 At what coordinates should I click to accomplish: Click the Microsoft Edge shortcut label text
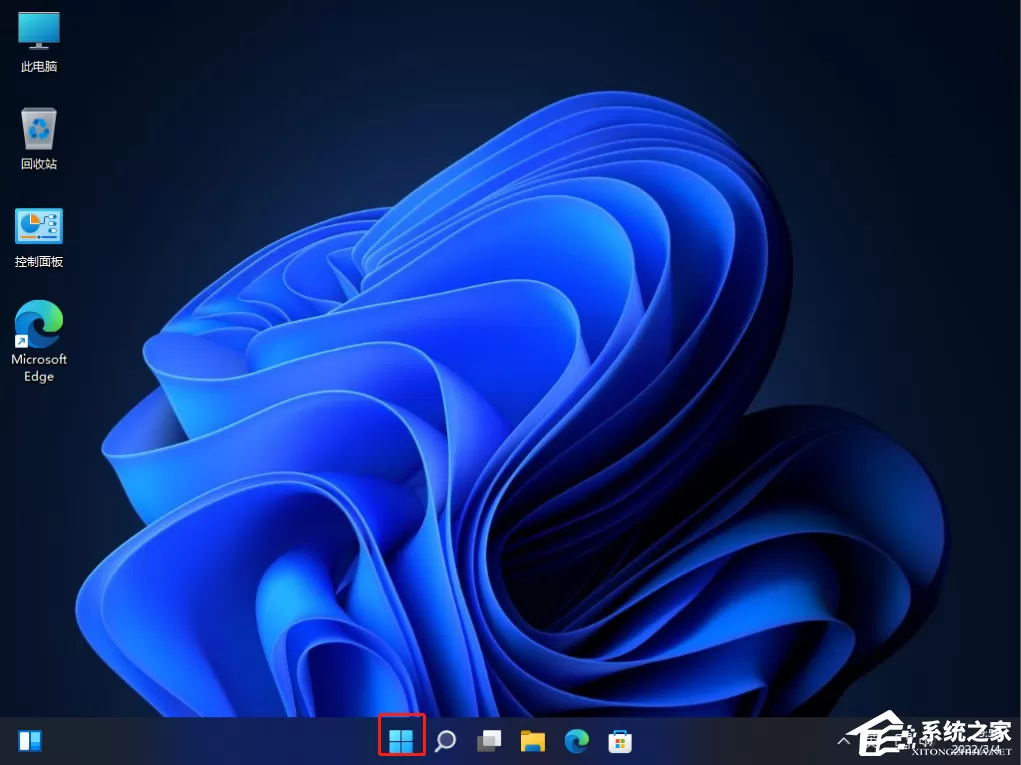39,367
